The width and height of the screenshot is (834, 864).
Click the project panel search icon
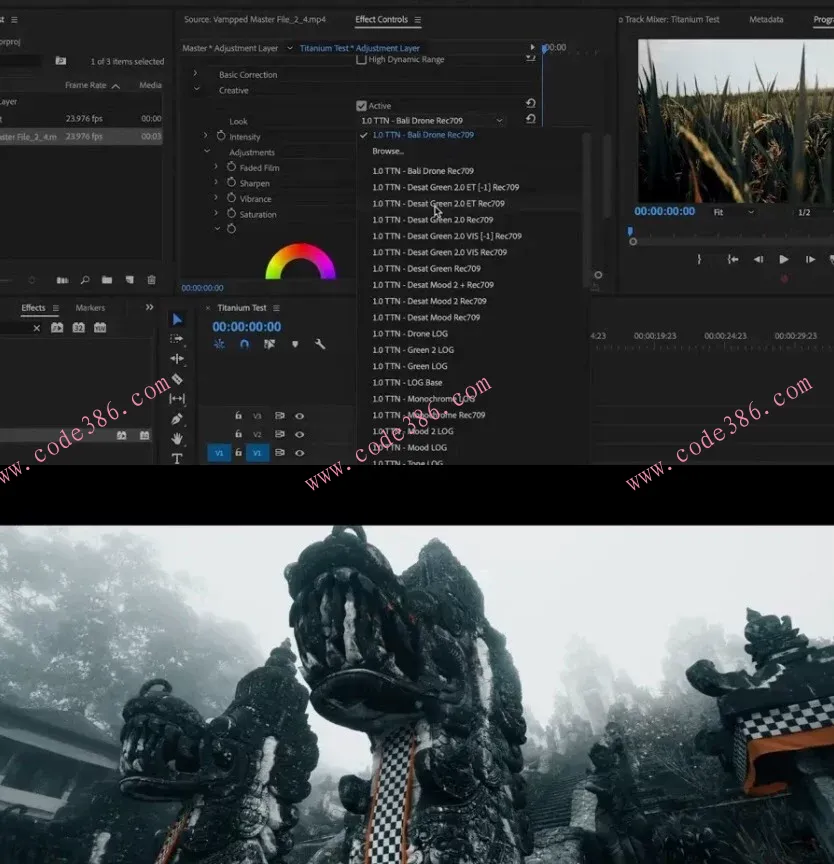pyautogui.click(x=85, y=280)
